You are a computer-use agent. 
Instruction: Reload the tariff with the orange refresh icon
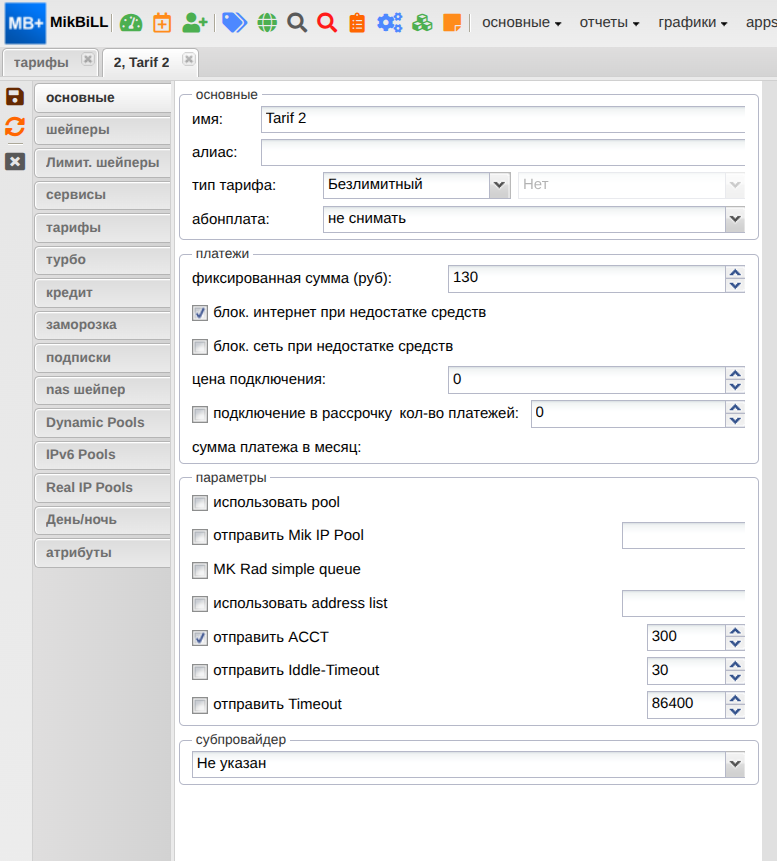coord(15,126)
